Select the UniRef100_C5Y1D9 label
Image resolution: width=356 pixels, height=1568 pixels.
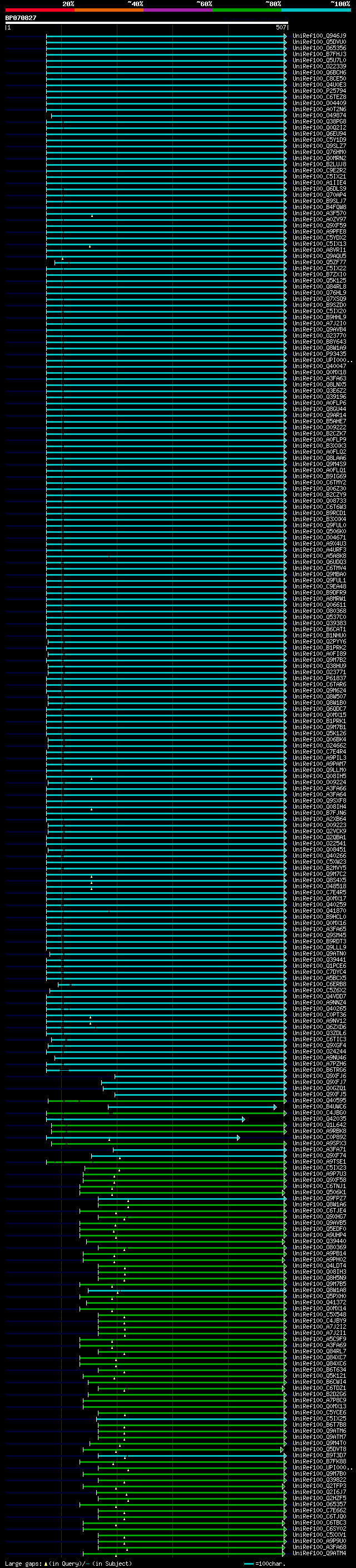[x=319, y=140]
